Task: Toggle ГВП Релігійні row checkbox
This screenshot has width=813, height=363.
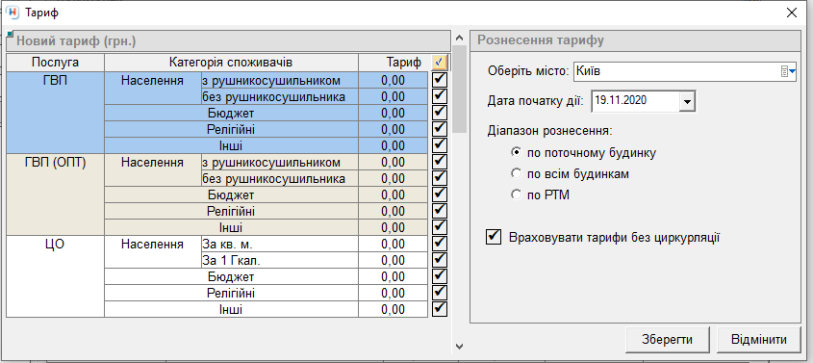Action: tap(440, 129)
